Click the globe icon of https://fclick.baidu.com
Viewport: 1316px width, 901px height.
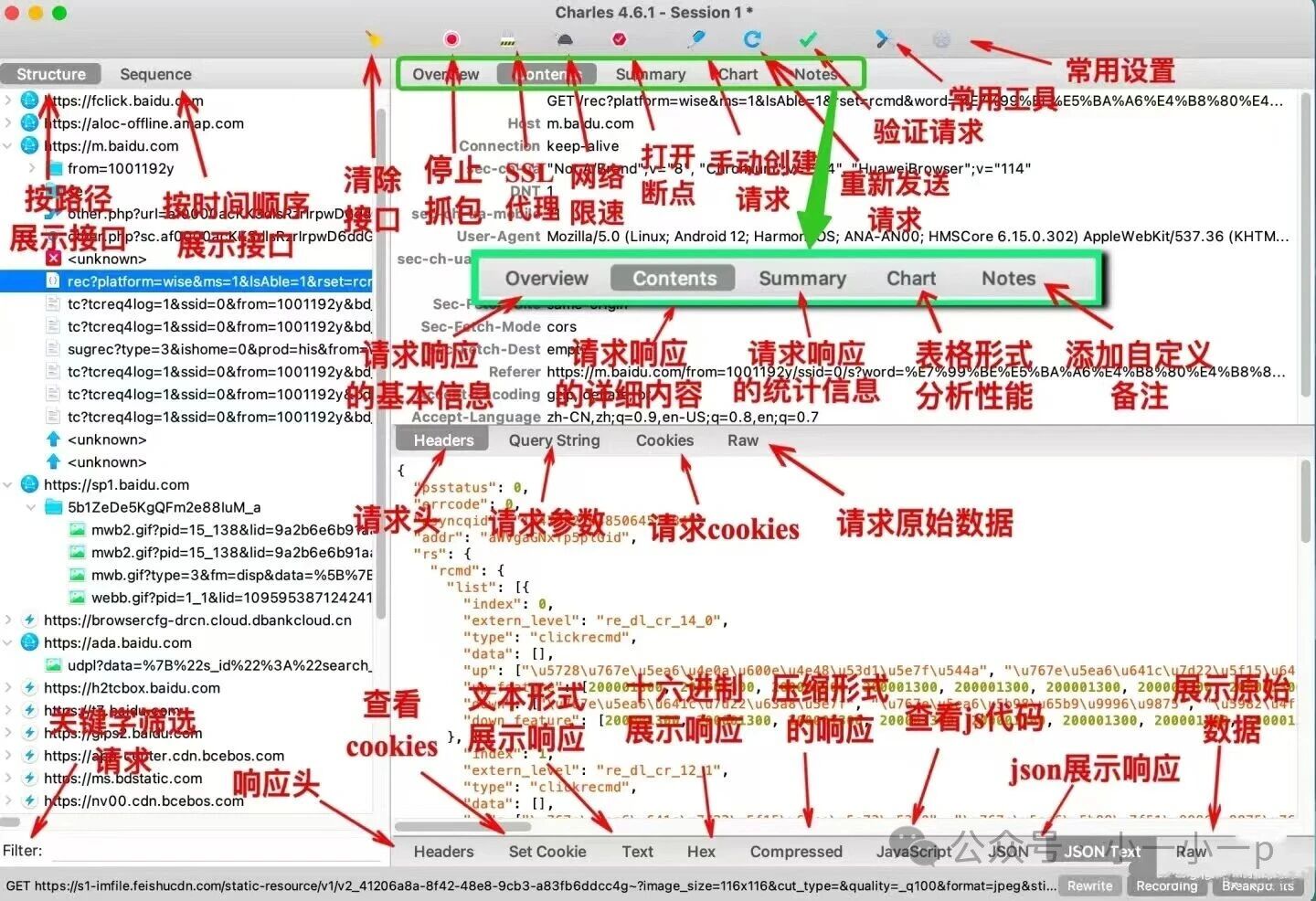pos(29,101)
